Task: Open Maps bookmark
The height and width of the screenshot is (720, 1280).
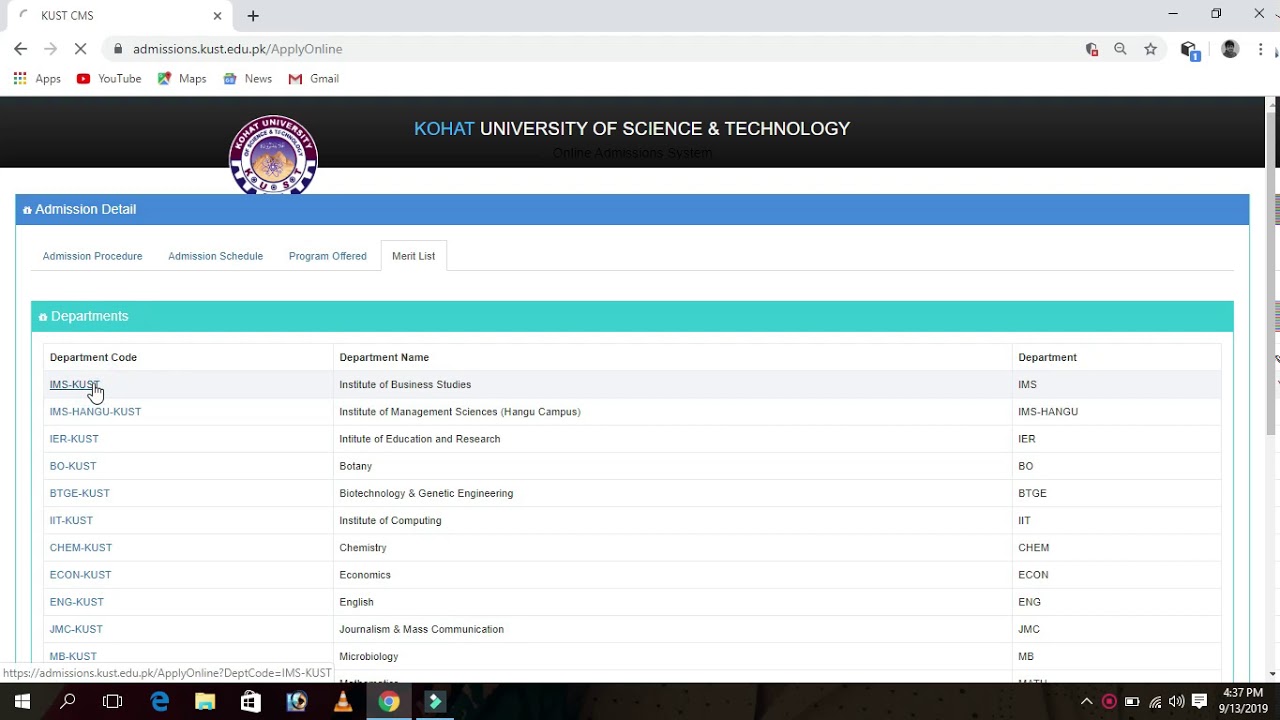Action: (x=182, y=79)
